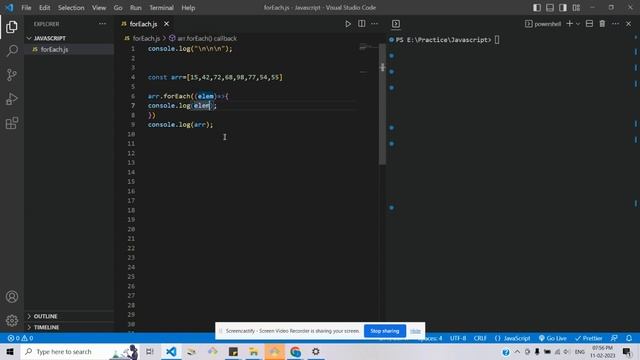This screenshot has height=360, width=640.
Task: Click the Hide link in sharing bar
Action: pyautogui.click(x=416, y=331)
